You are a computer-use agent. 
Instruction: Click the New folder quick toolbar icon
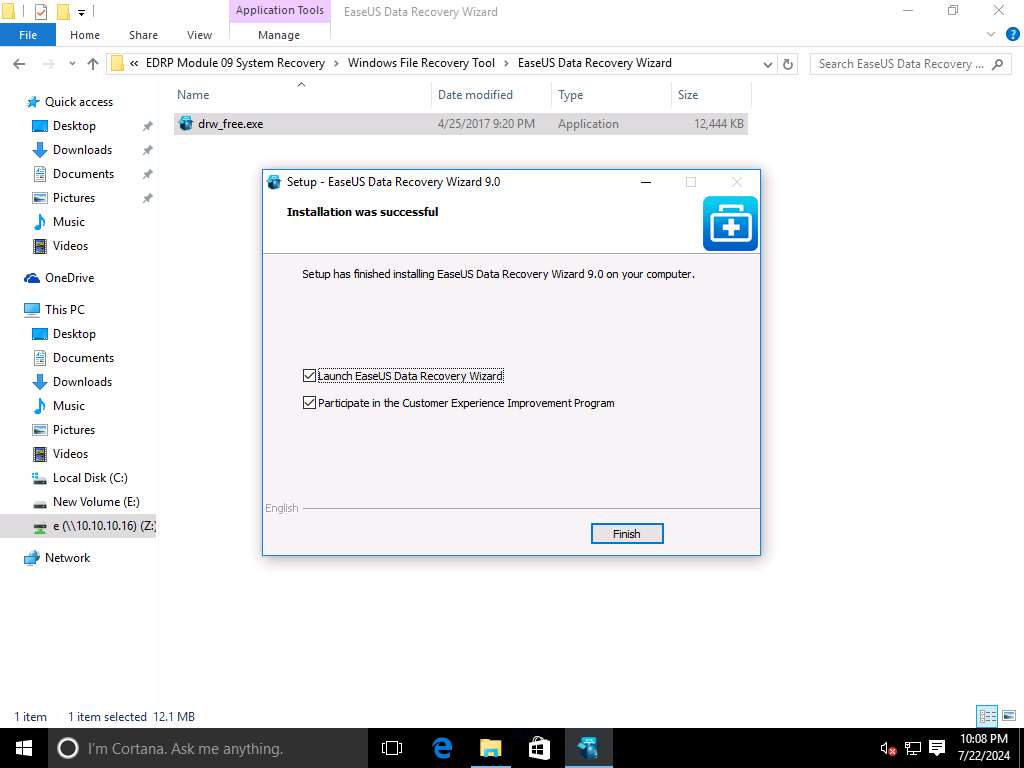coord(63,11)
